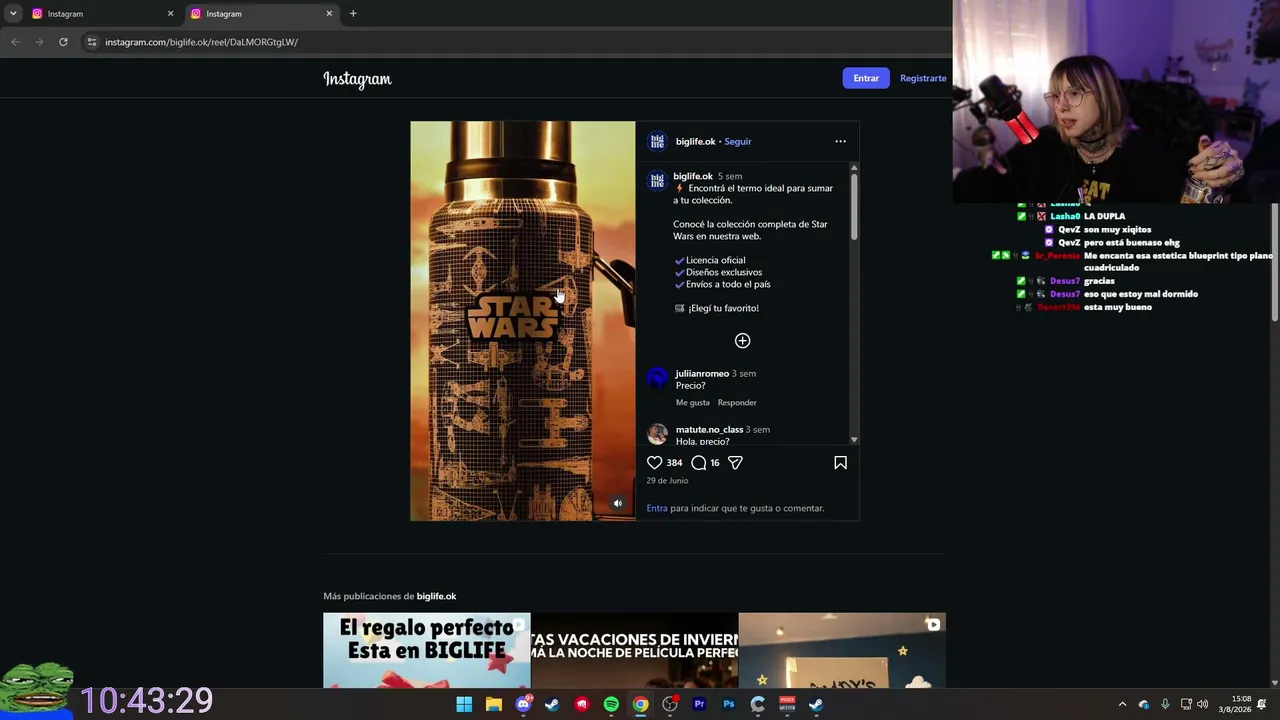Open File Explorer from the taskbar

pos(493,704)
